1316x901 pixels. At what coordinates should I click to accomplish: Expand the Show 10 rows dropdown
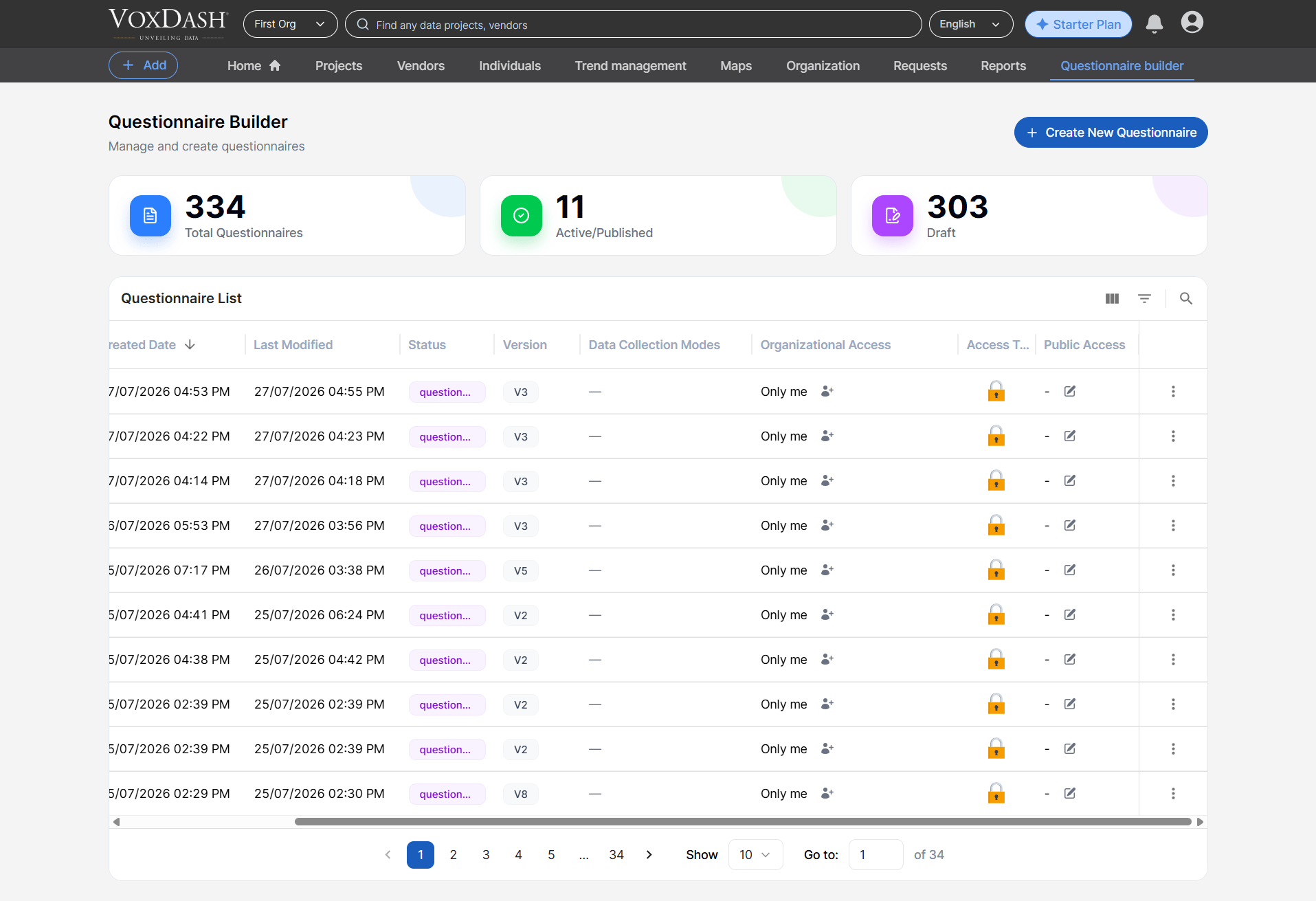[755, 854]
